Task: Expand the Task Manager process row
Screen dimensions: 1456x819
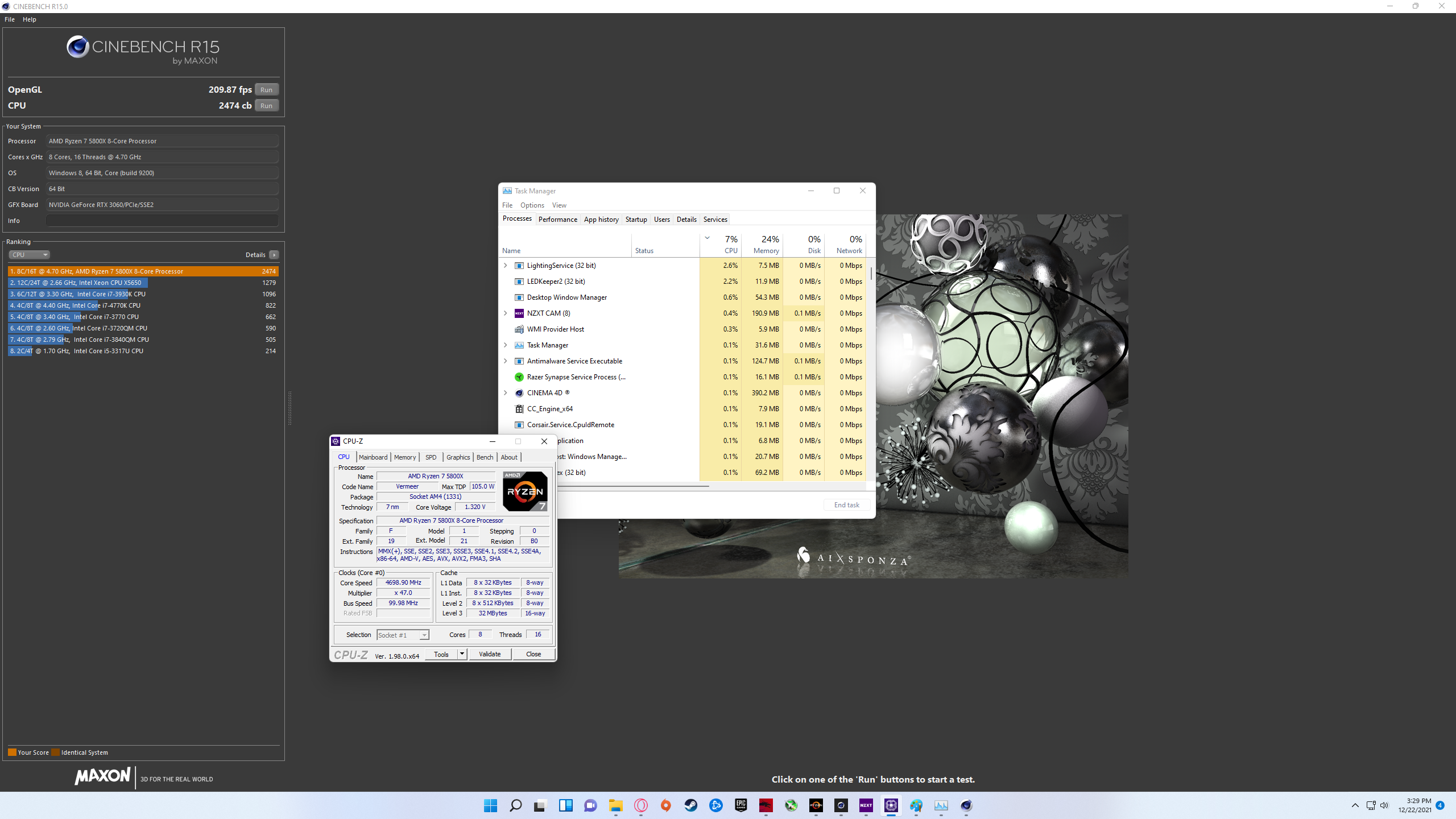Action: (505, 345)
